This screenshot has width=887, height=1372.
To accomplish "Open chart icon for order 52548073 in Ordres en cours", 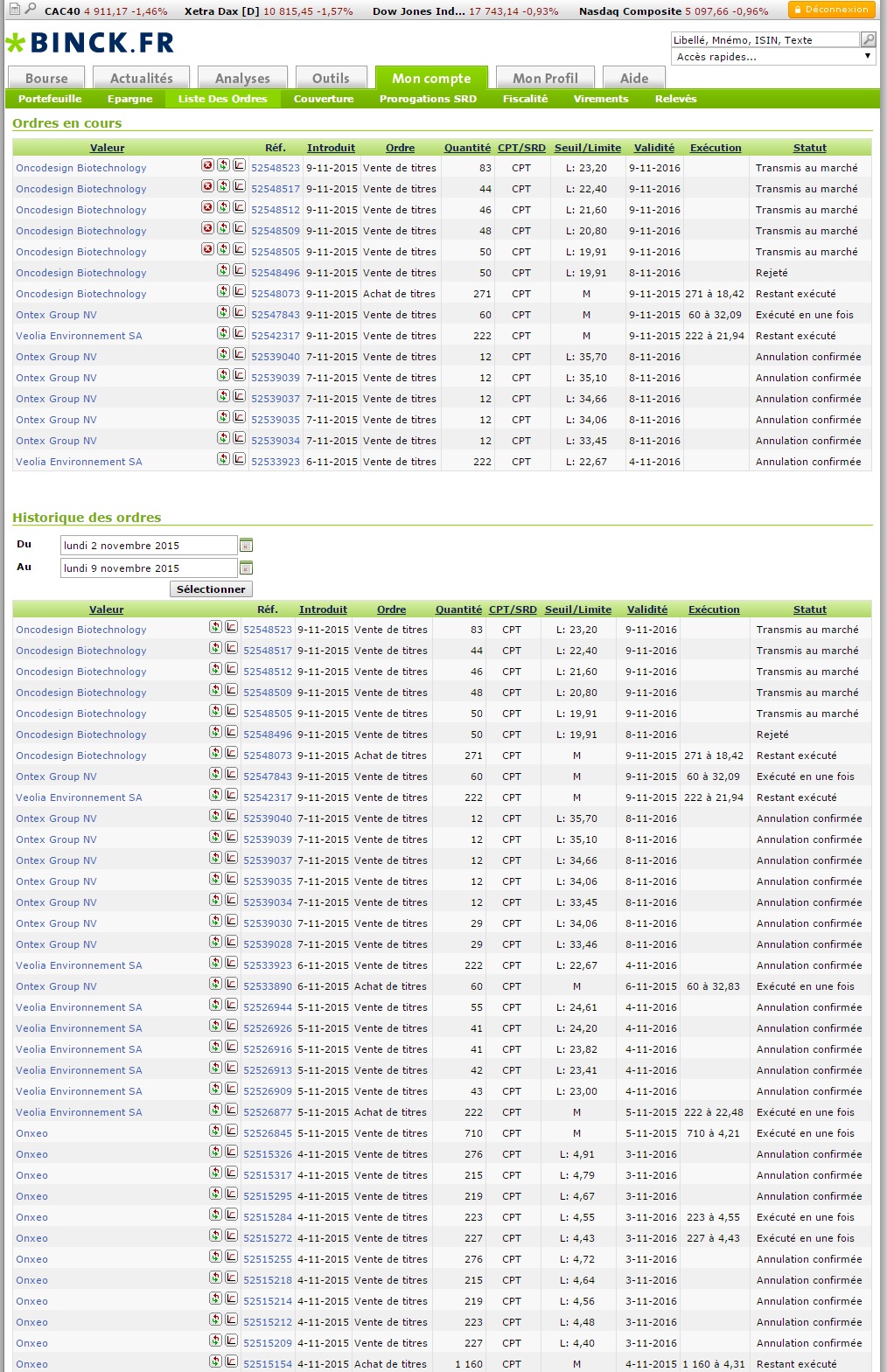I will [x=239, y=291].
